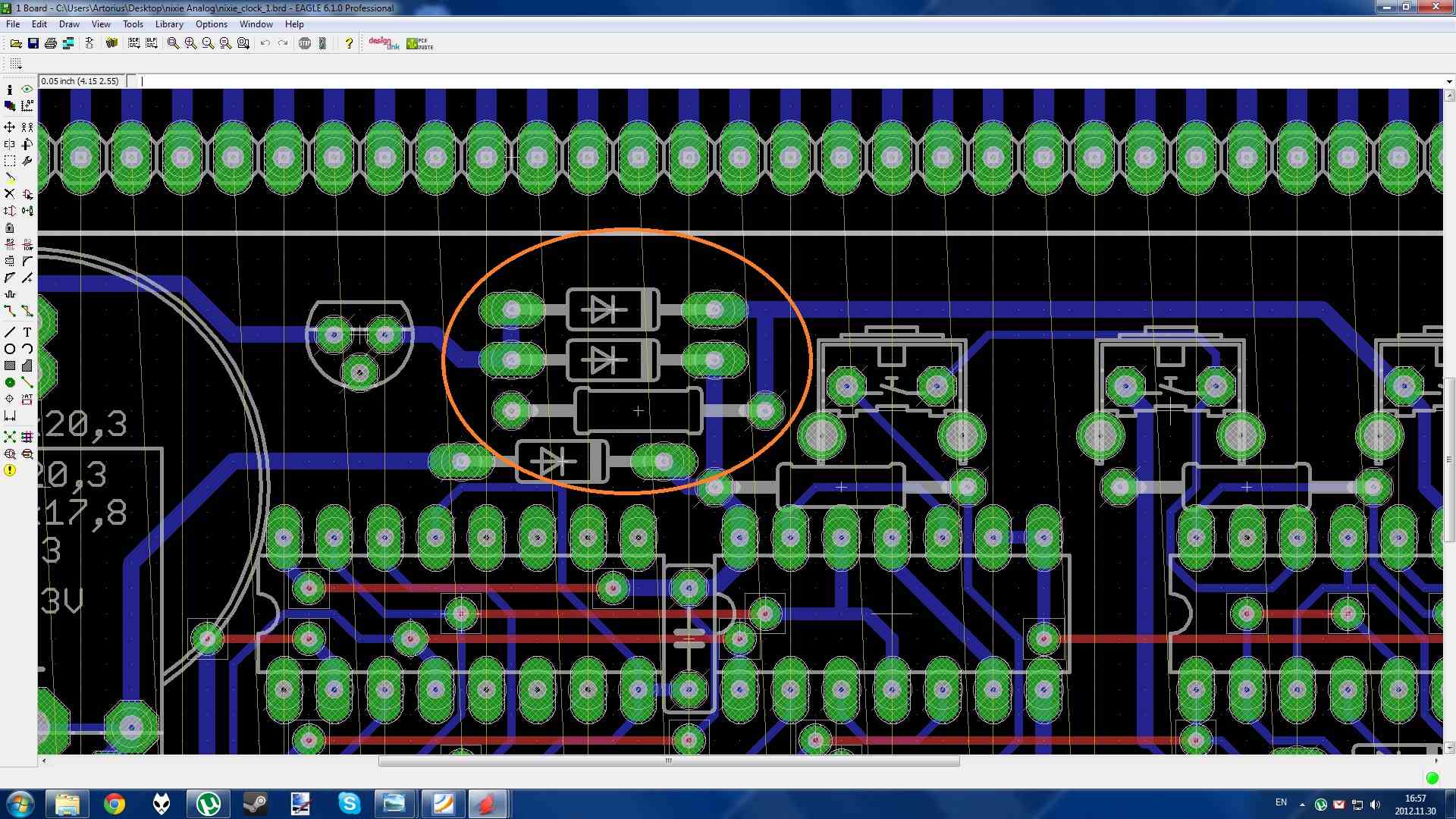Choose the Text tool
The height and width of the screenshot is (819, 1456).
tap(27, 332)
